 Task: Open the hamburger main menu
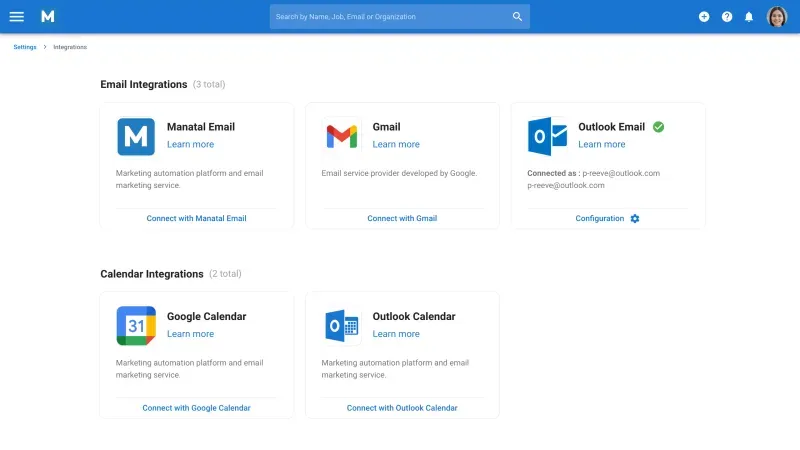point(16,16)
